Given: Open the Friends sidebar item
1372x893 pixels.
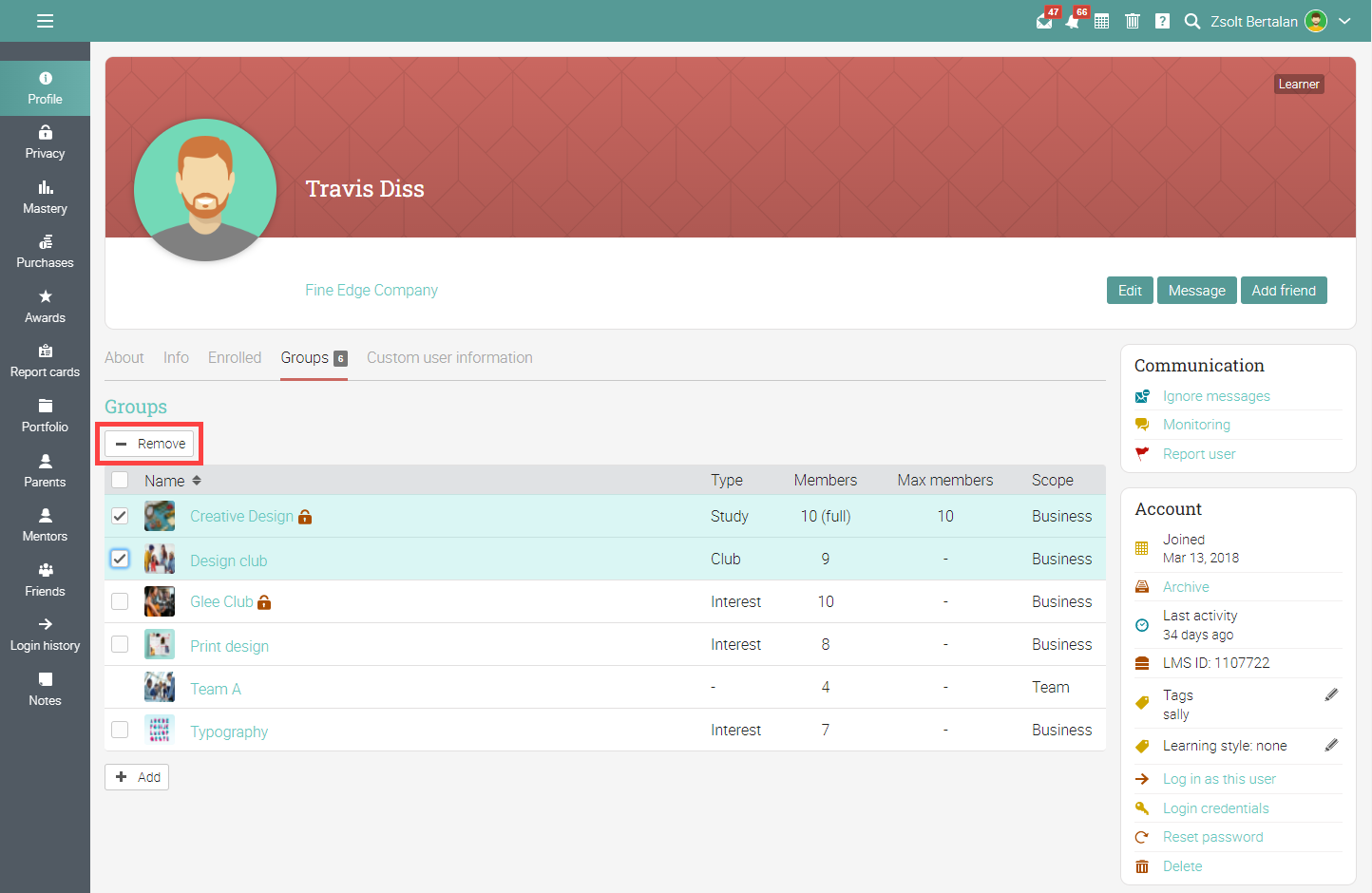Looking at the screenshot, I should coord(45,580).
